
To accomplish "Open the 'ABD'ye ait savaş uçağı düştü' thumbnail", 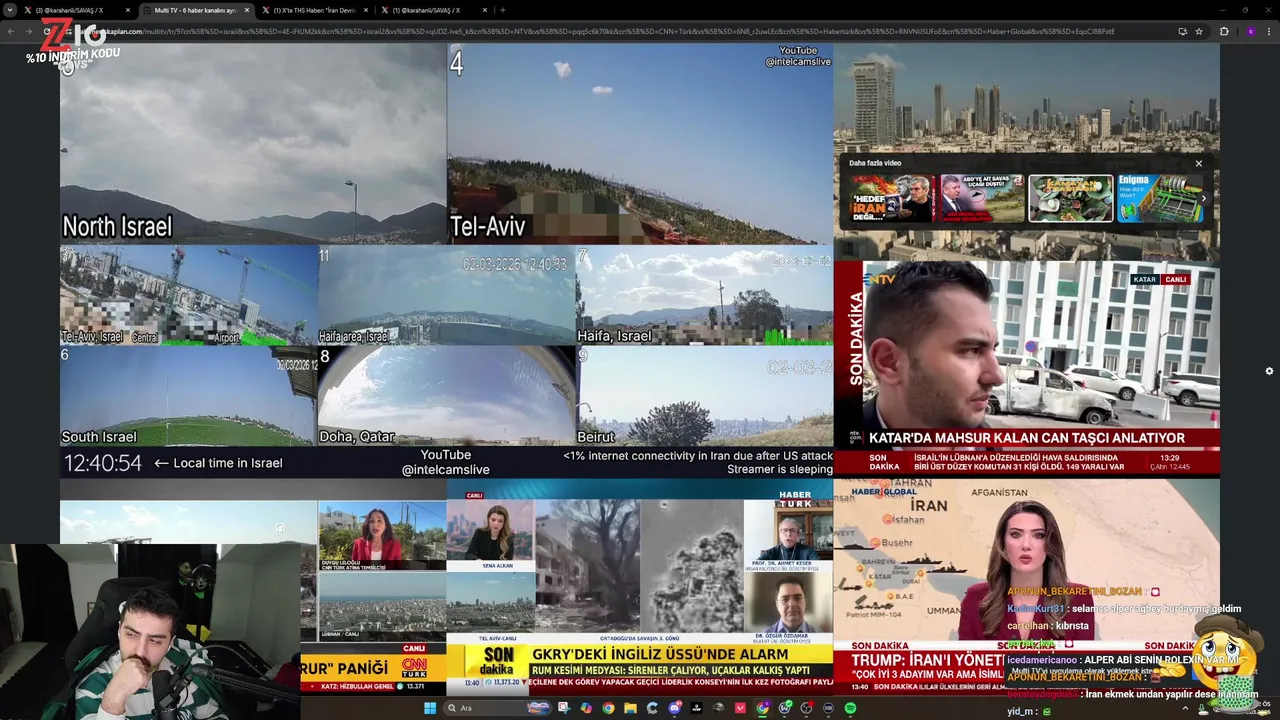I will [x=982, y=198].
